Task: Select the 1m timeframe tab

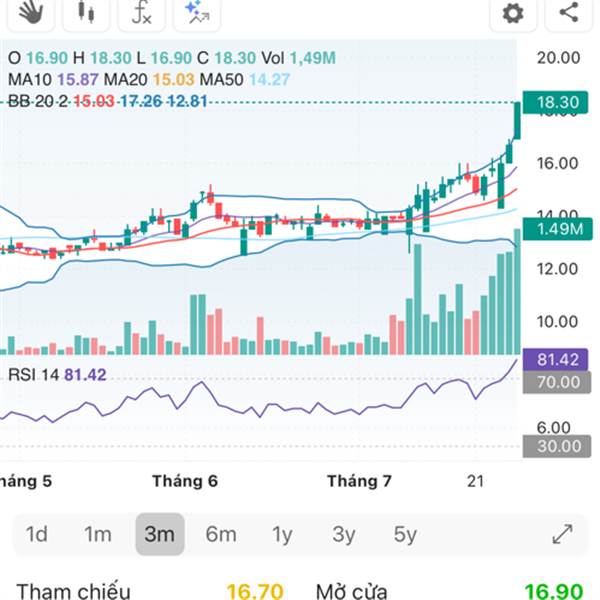Action: (98, 534)
